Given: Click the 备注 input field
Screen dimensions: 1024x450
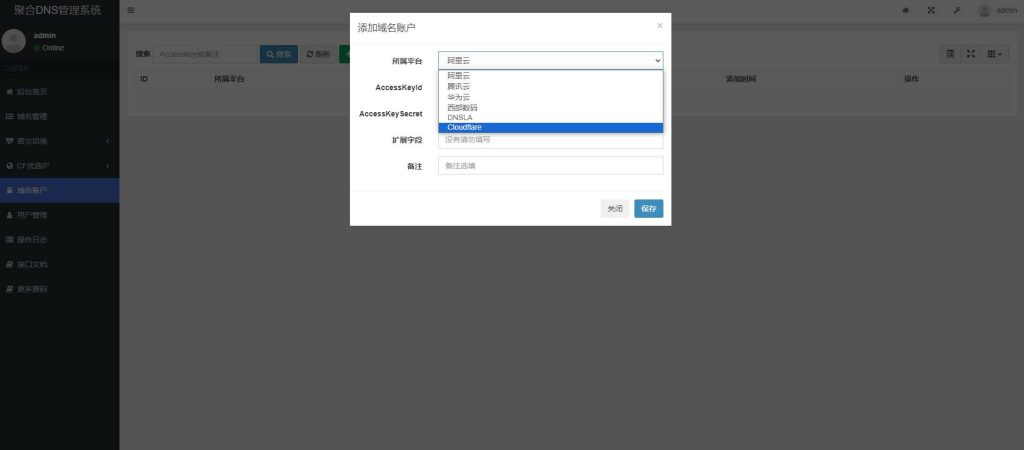Looking at the screenshot, I should (x=551, y=166).
